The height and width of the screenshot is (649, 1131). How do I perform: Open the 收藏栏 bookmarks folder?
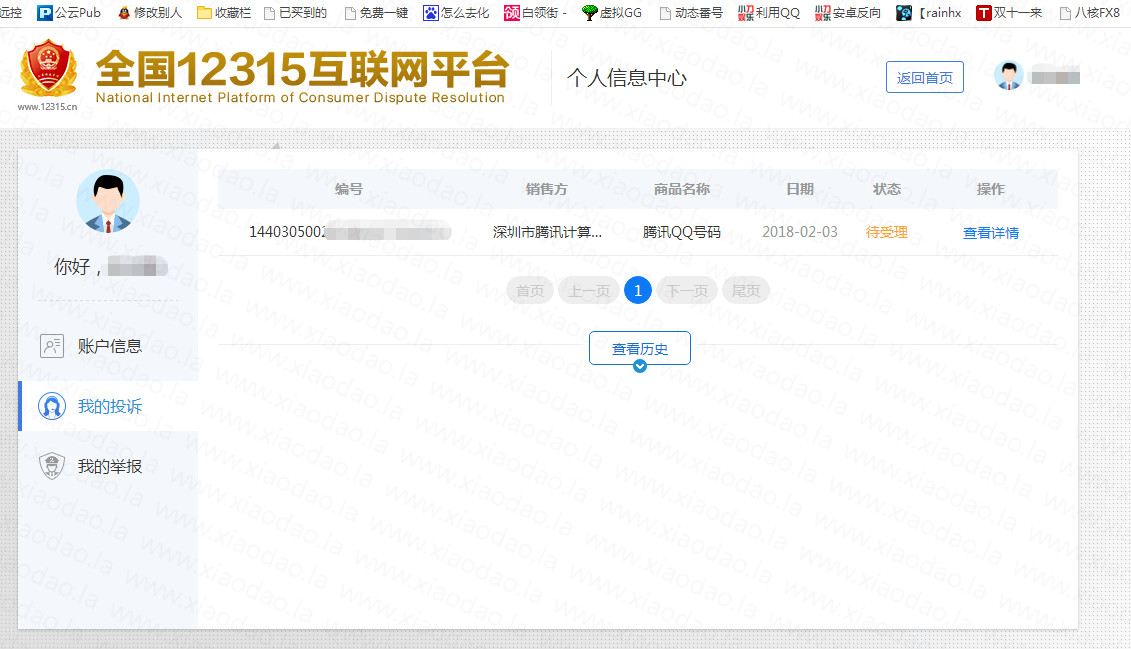[x=224, y=13]
